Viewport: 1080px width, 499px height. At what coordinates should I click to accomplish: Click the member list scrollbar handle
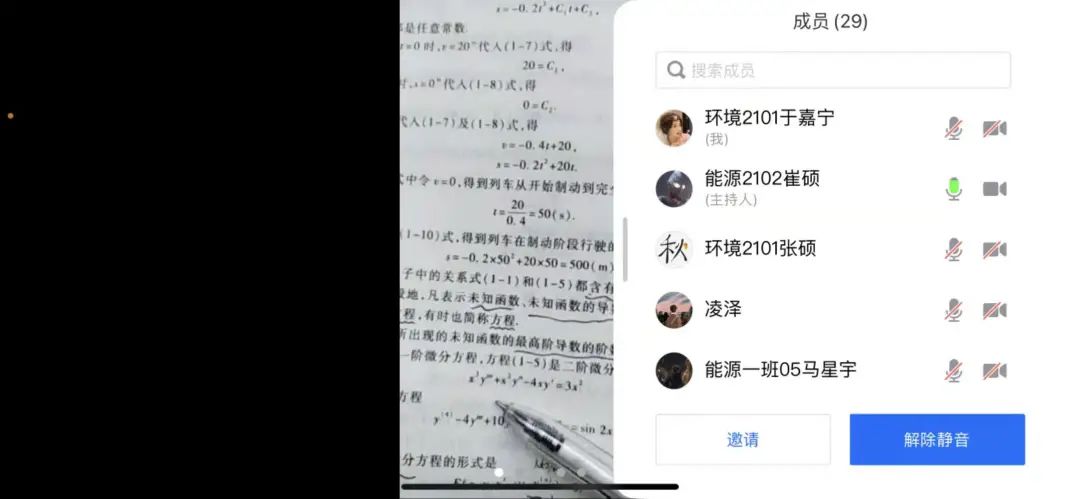tap(625, 250)
